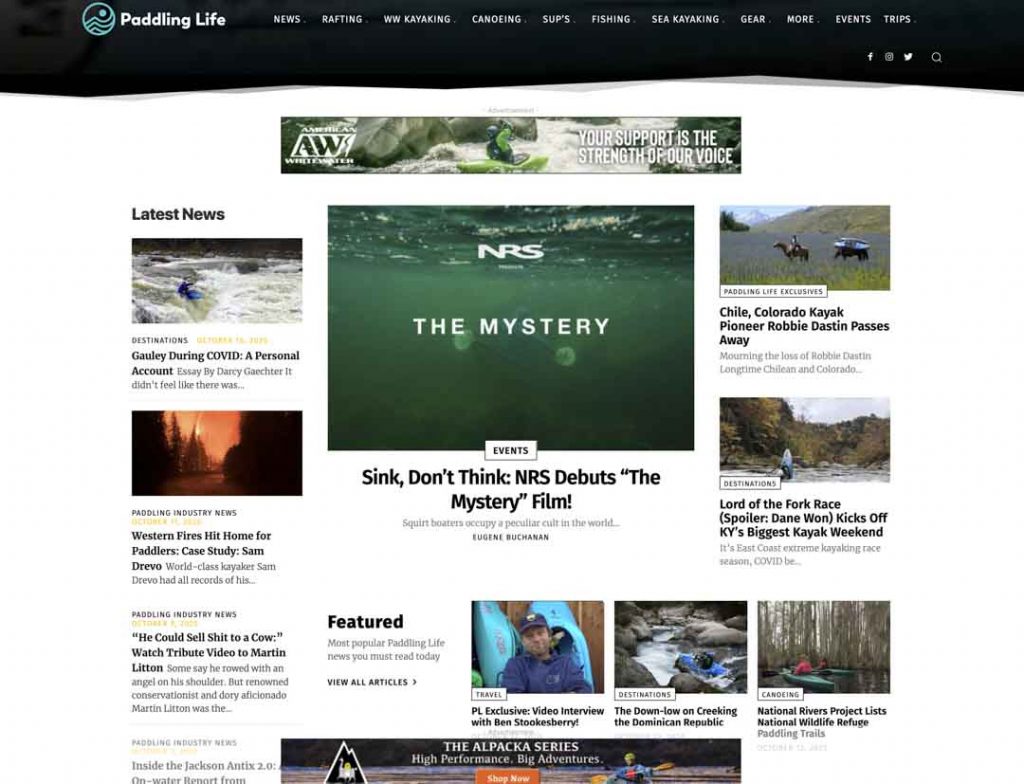Expand the News menu dropdown
Screen dimensions: 1024x784
coord(289,20)
